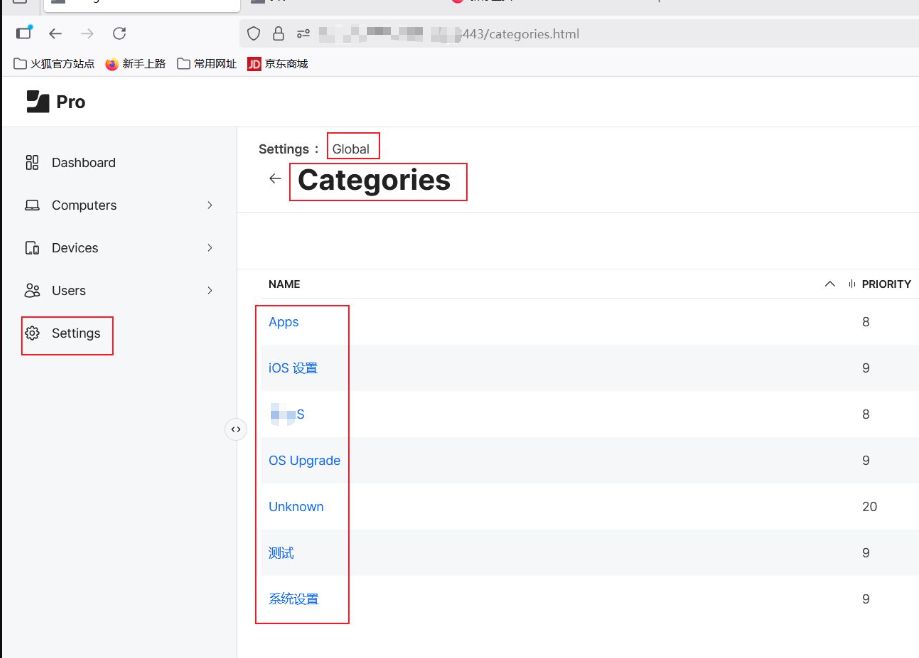Open Settings via the gear icon
Image resolution: width=919 pixels, height=658 pixels.
point(32,333)
